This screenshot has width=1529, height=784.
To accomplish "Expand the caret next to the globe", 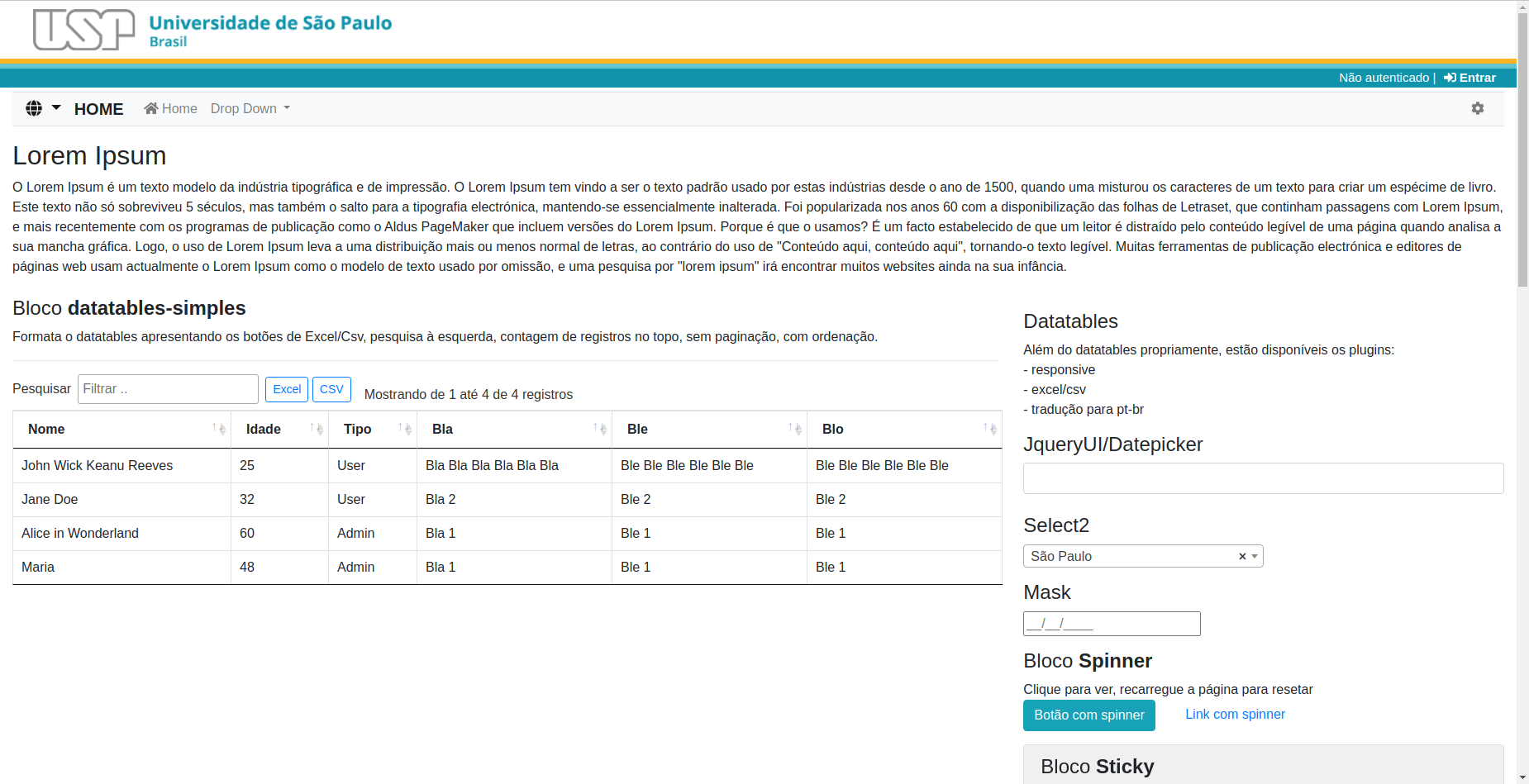I will (x=56, y=108).
